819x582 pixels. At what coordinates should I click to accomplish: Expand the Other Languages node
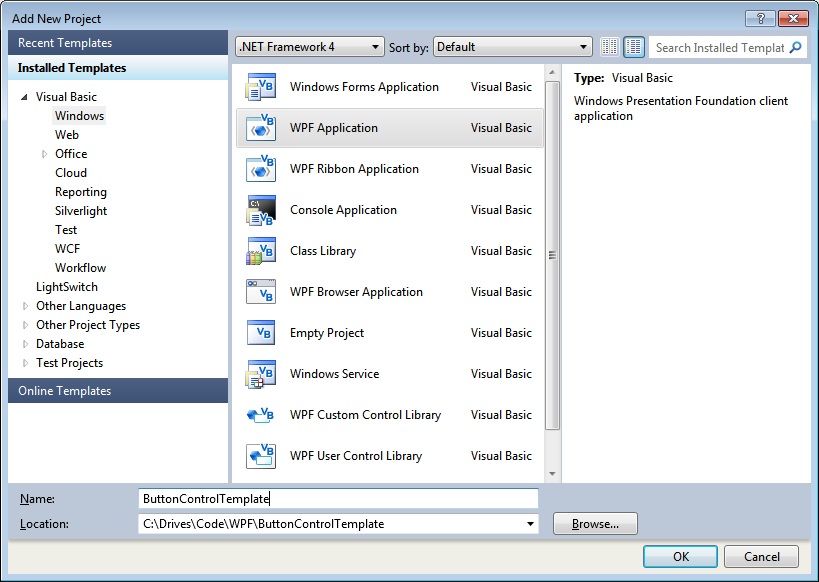(25, 306)
